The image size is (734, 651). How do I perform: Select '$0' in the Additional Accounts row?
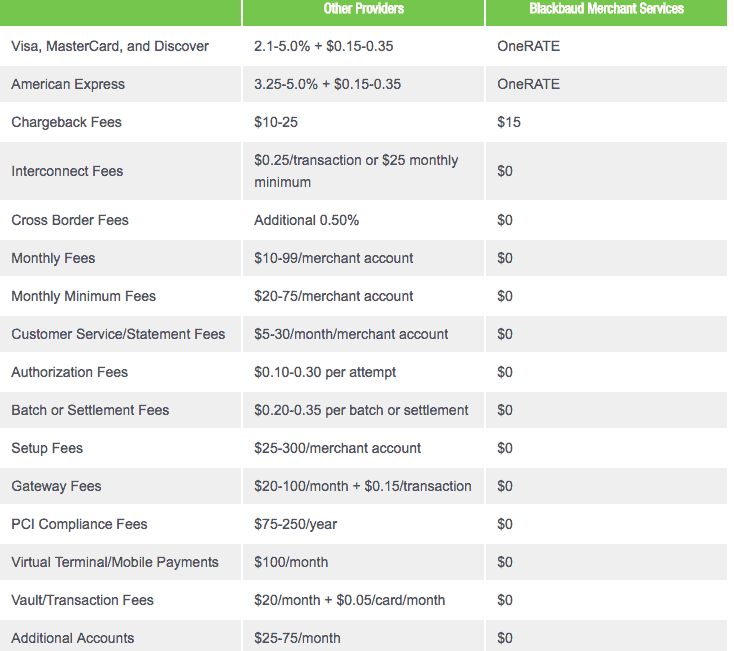point(505,638)
